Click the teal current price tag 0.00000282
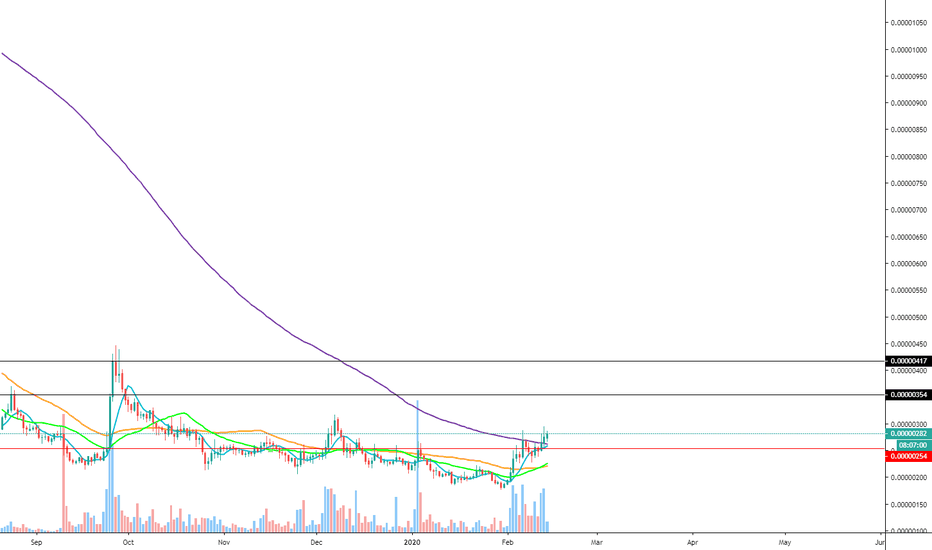 click(908, 433)
